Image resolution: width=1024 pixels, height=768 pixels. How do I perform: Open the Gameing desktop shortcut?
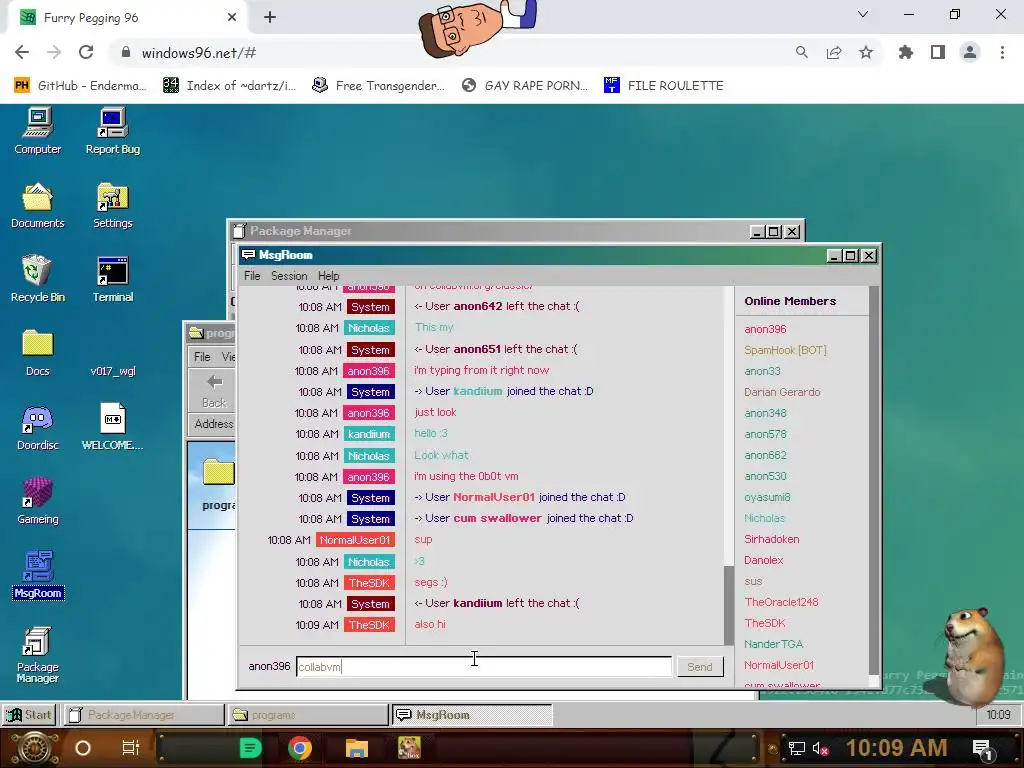37,501
